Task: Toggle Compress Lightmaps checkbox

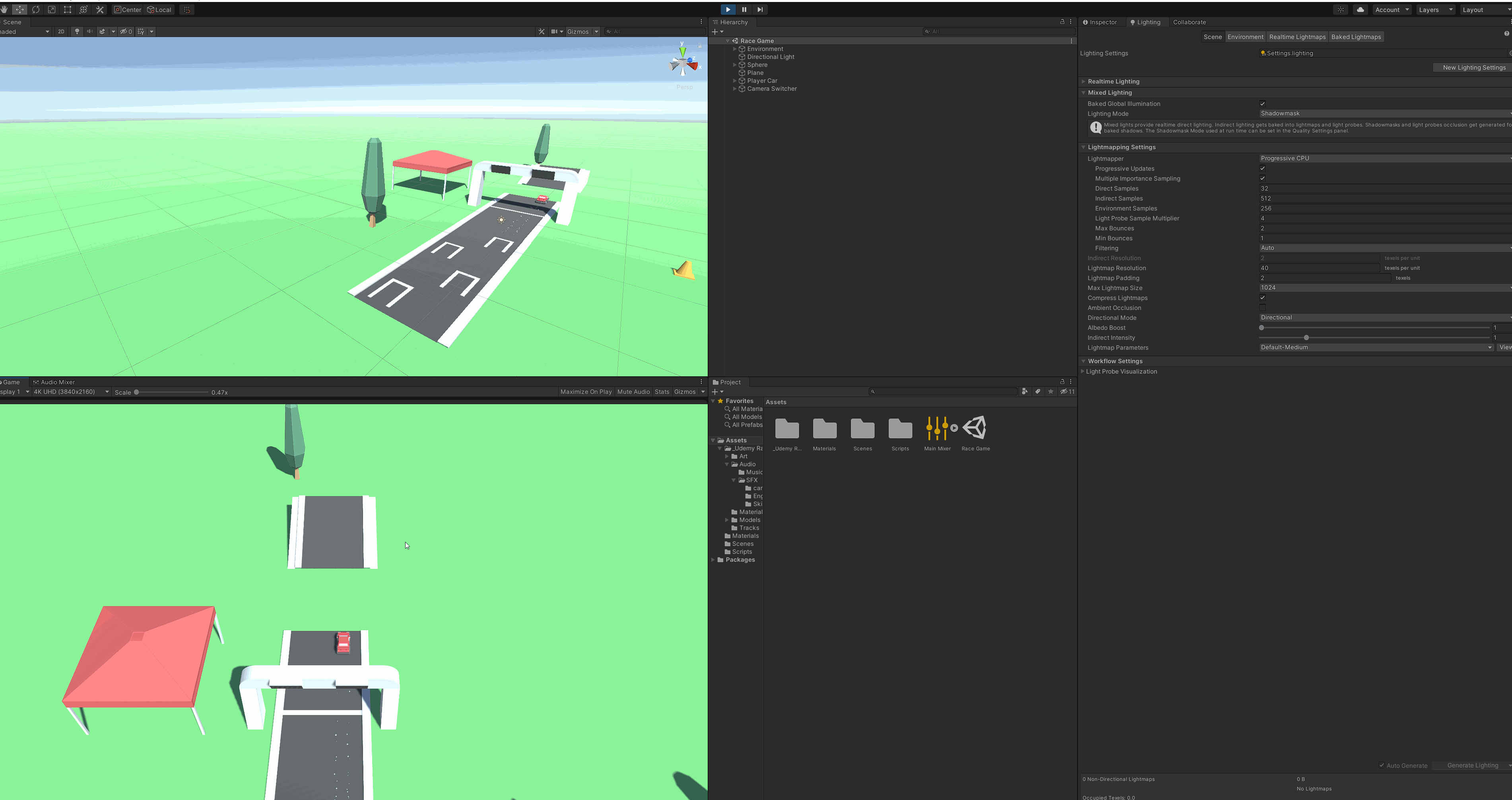Action: point(1263,298)
